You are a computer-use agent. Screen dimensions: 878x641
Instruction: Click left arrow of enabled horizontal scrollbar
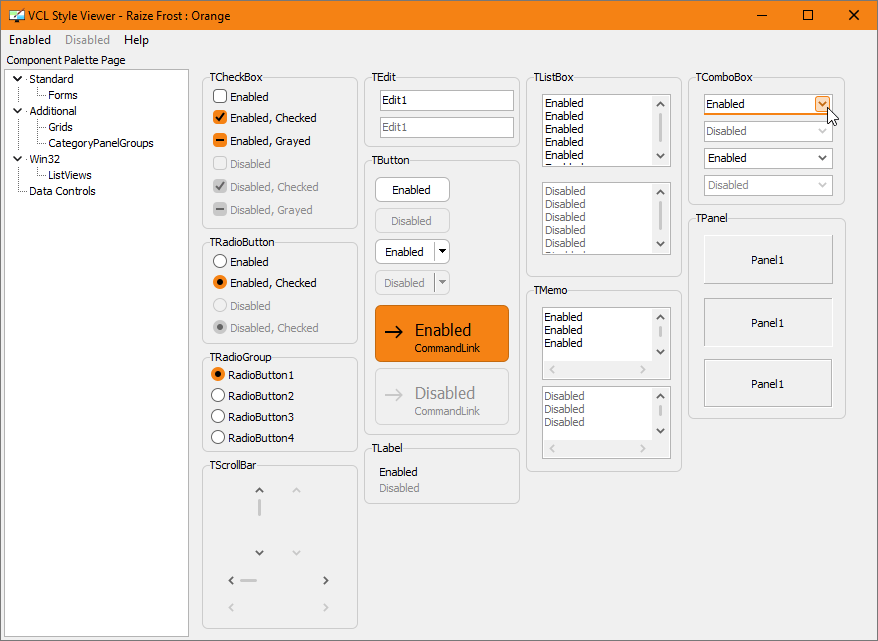(231, 581)
